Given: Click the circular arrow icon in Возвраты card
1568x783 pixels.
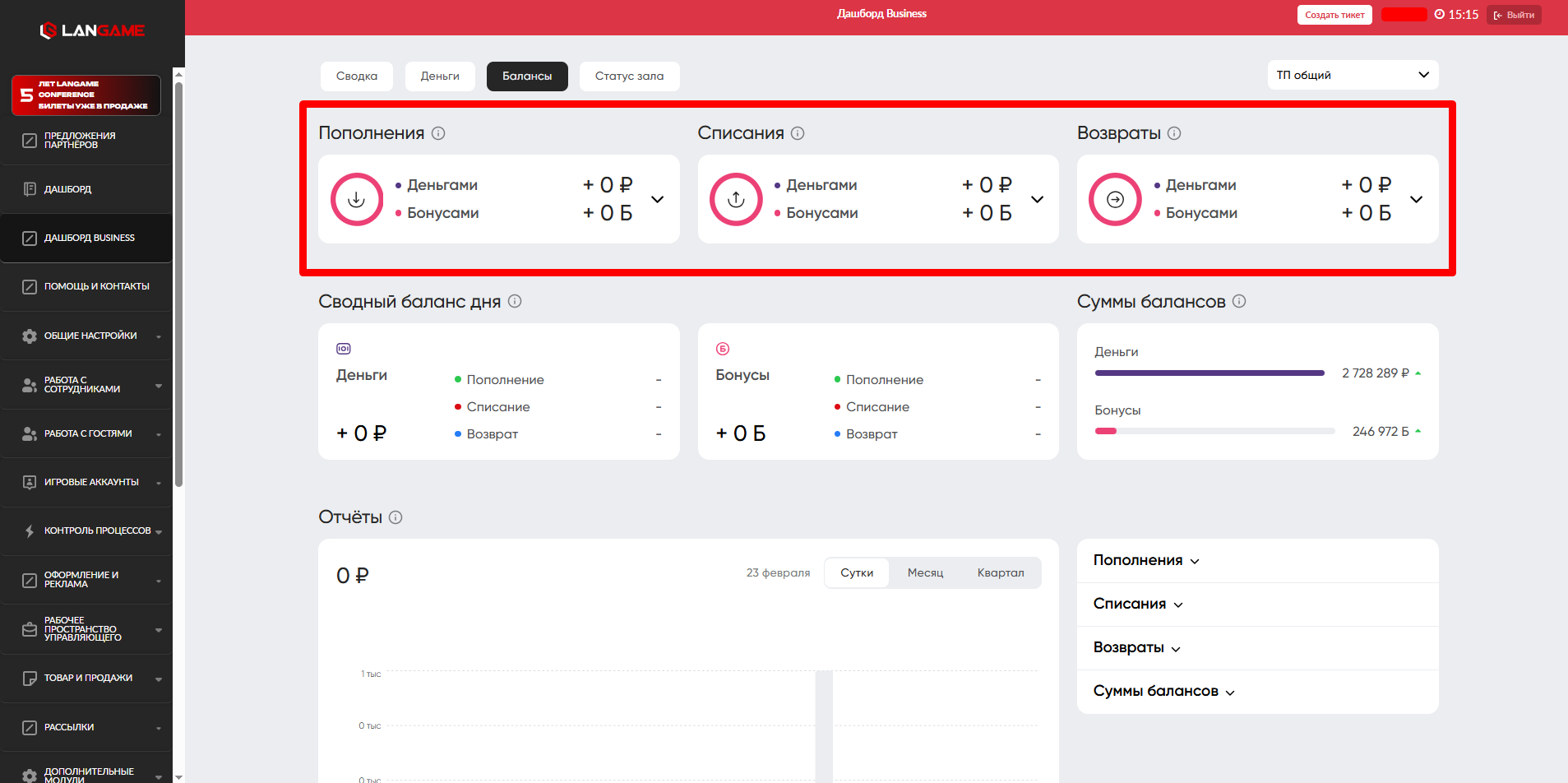Looking at the screenshot, I should click(x=1115, y=199).
